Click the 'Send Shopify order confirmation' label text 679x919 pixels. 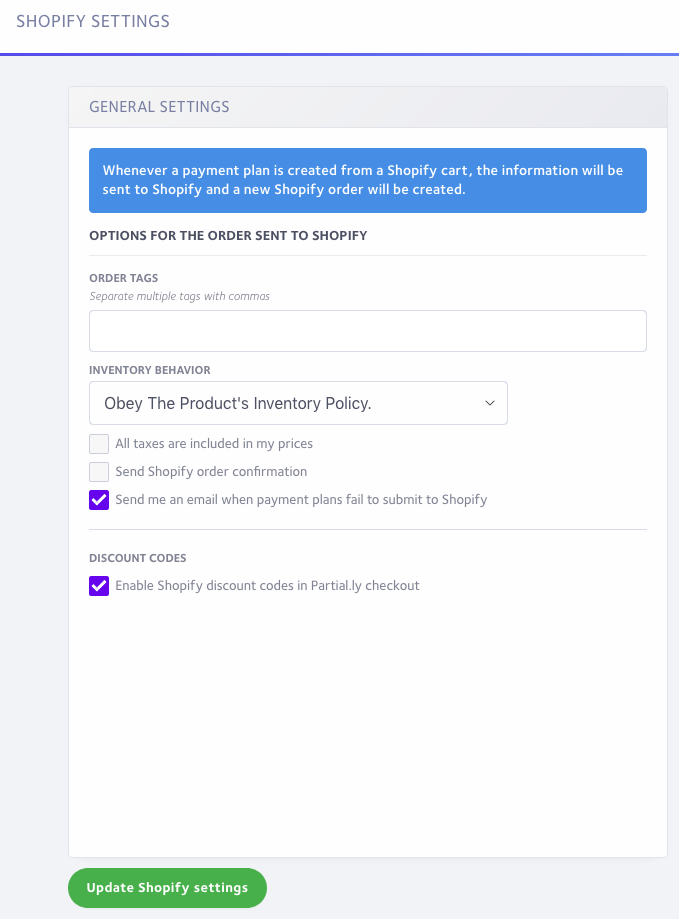coord(211,472)
